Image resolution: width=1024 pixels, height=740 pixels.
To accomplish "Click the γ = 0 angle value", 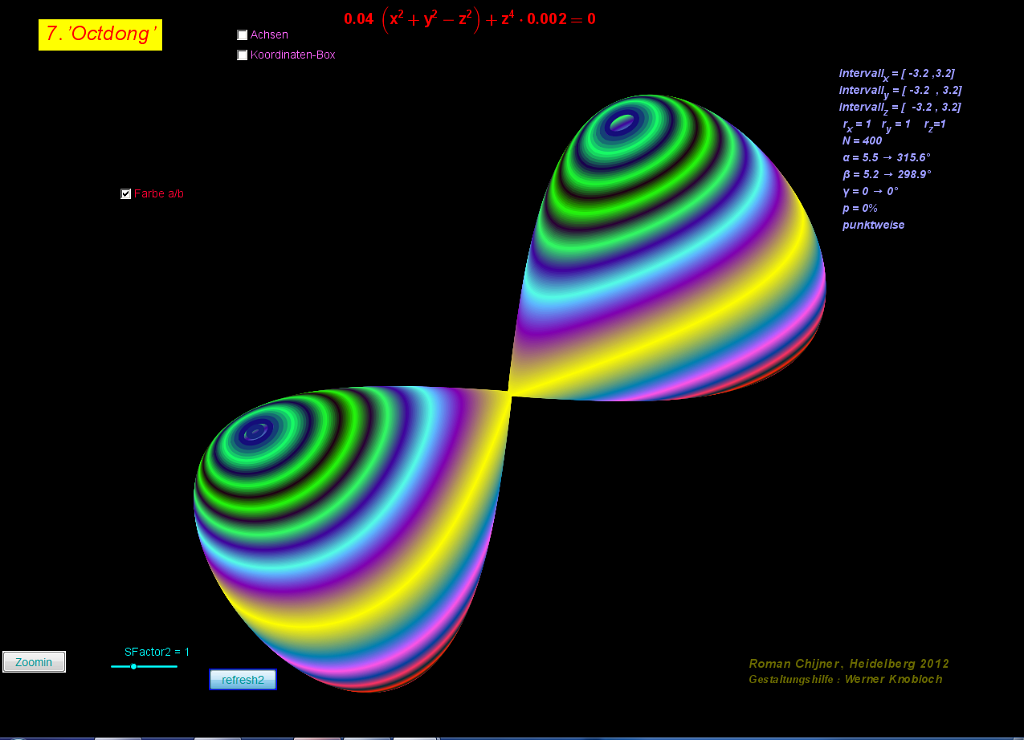I will coord(870,191).
